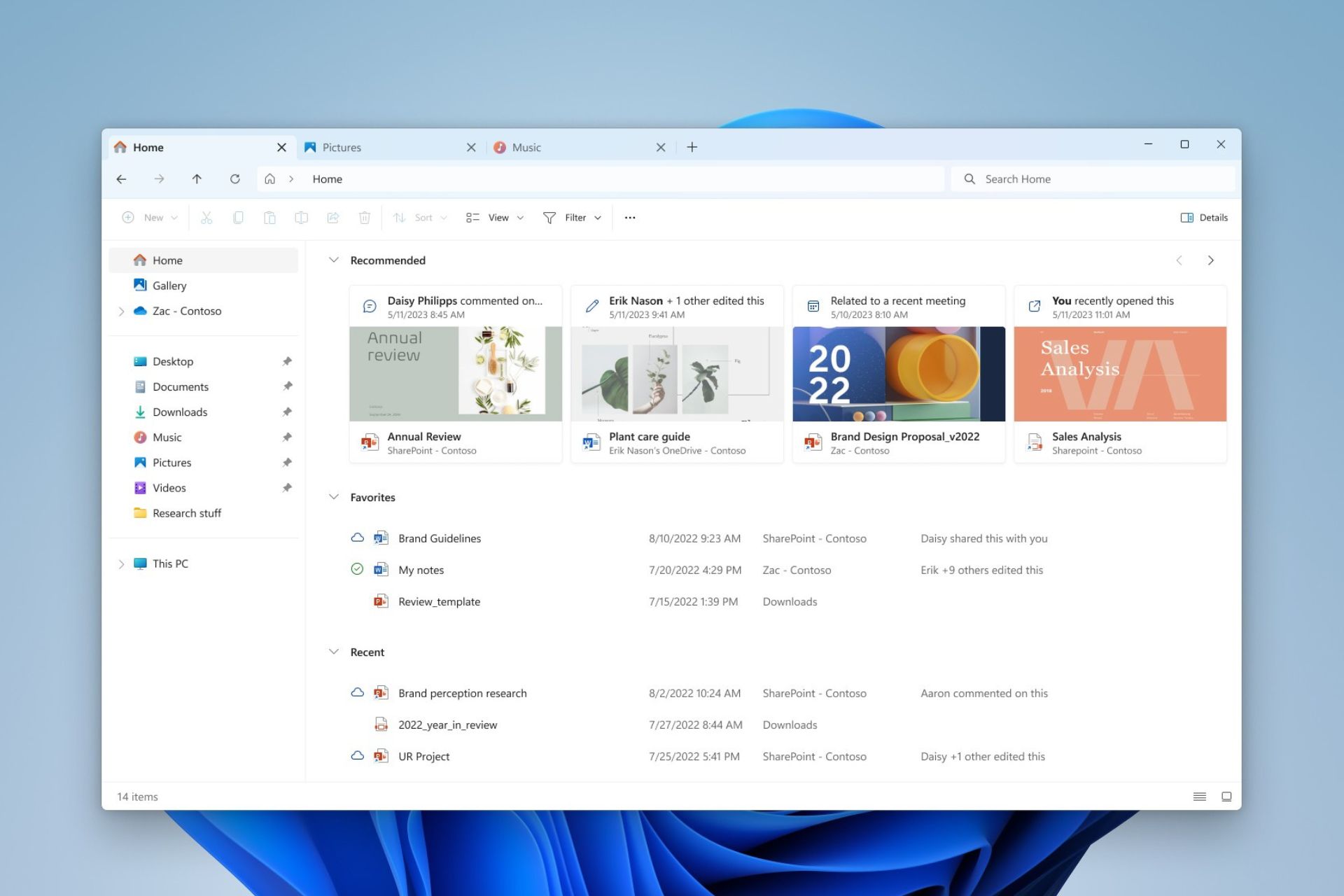Open the See more ellipsis menu
This screenshot has height=896, width=1344.
click(630, 218)
